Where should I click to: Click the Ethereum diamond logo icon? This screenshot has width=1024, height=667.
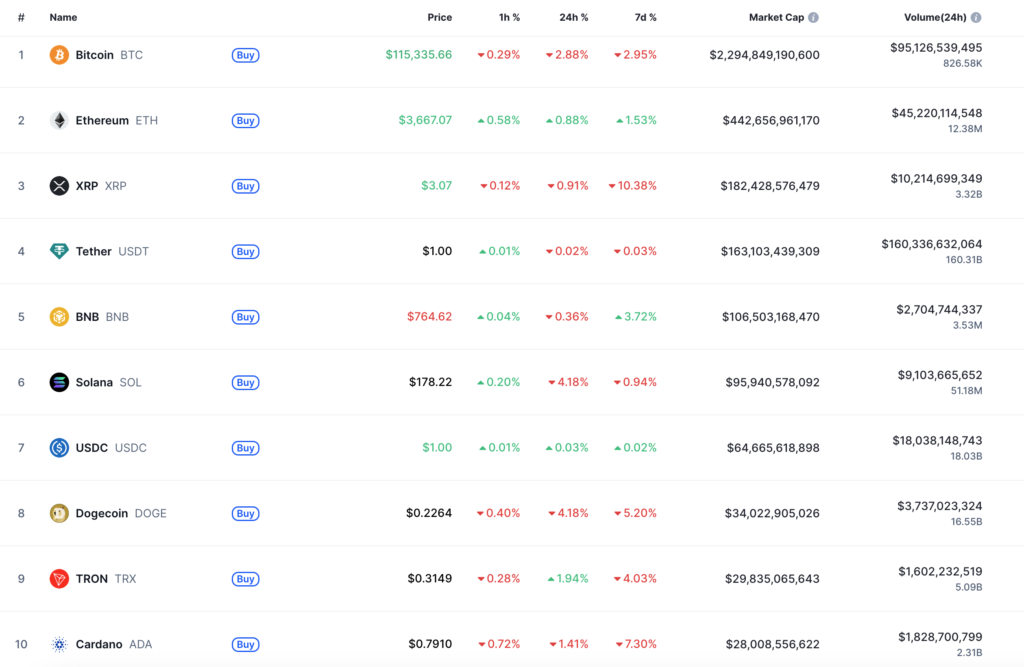(59, 120)
